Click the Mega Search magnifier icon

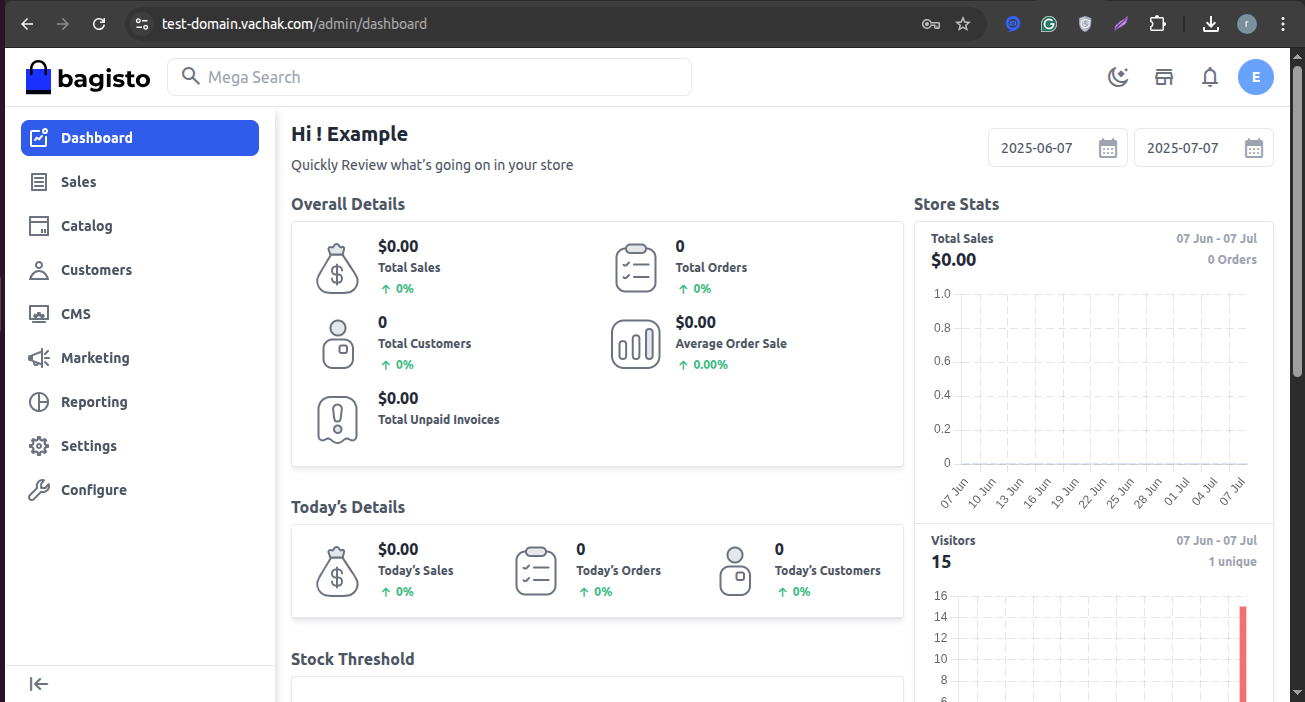click(x=190, y=77)
